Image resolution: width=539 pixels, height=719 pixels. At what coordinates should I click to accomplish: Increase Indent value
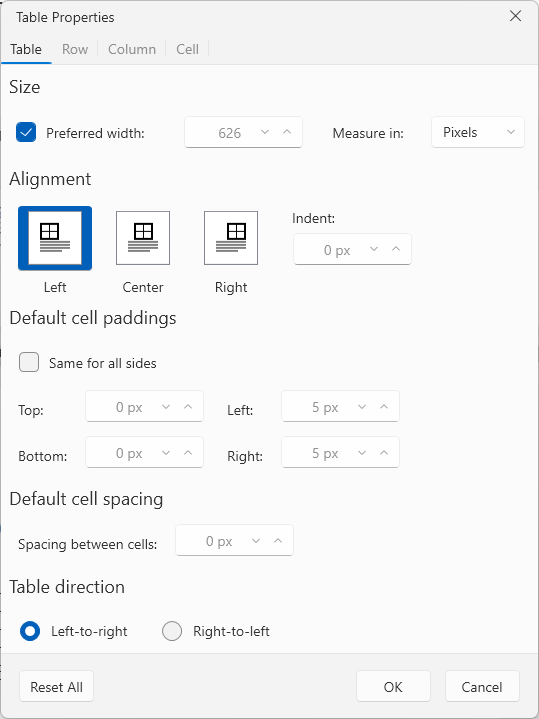(x=396, y=249)
